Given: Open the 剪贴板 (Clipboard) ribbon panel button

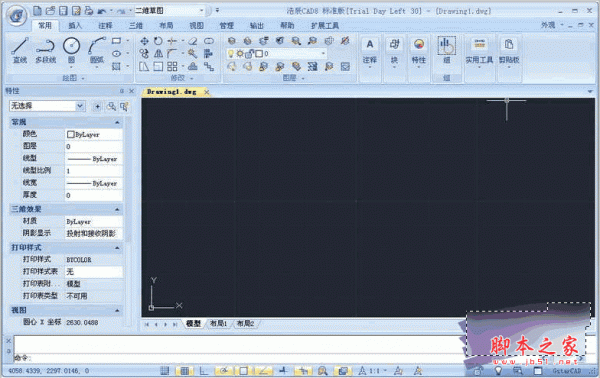Looking at the screenshot, I should (x=509, y=53).
